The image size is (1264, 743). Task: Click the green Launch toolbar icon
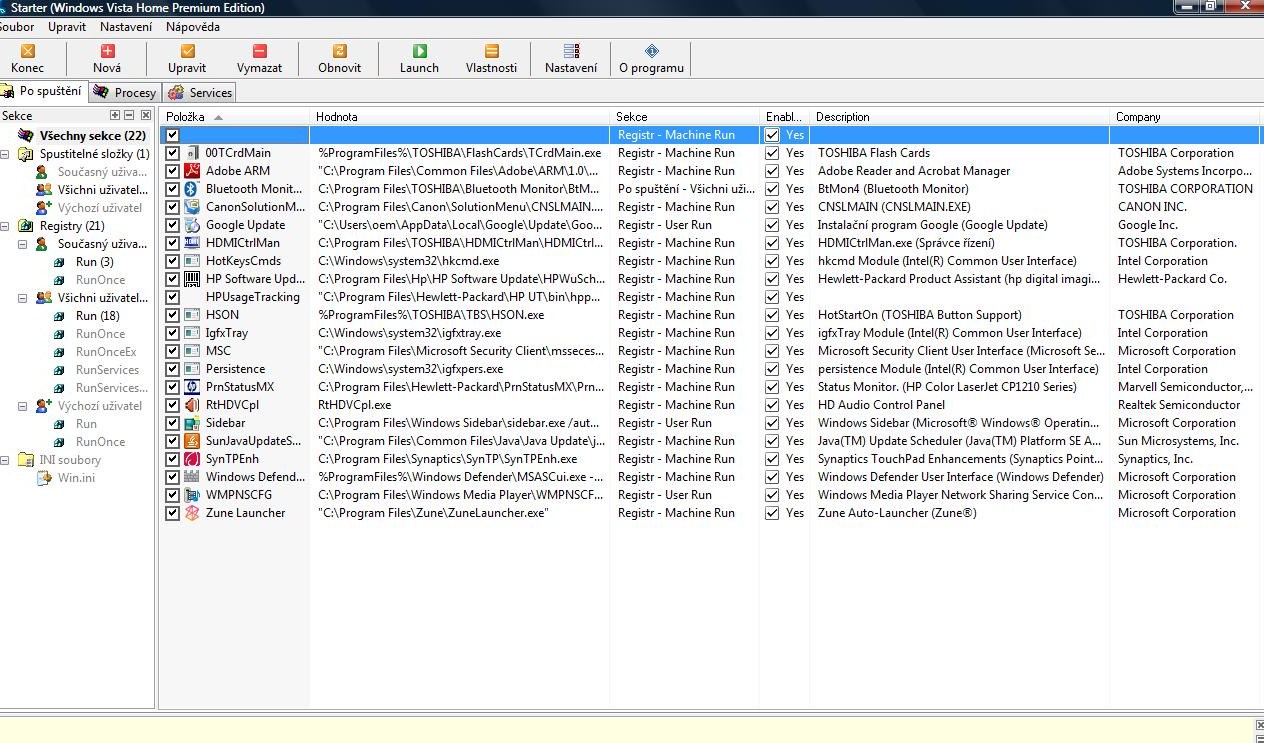(419, 51)
